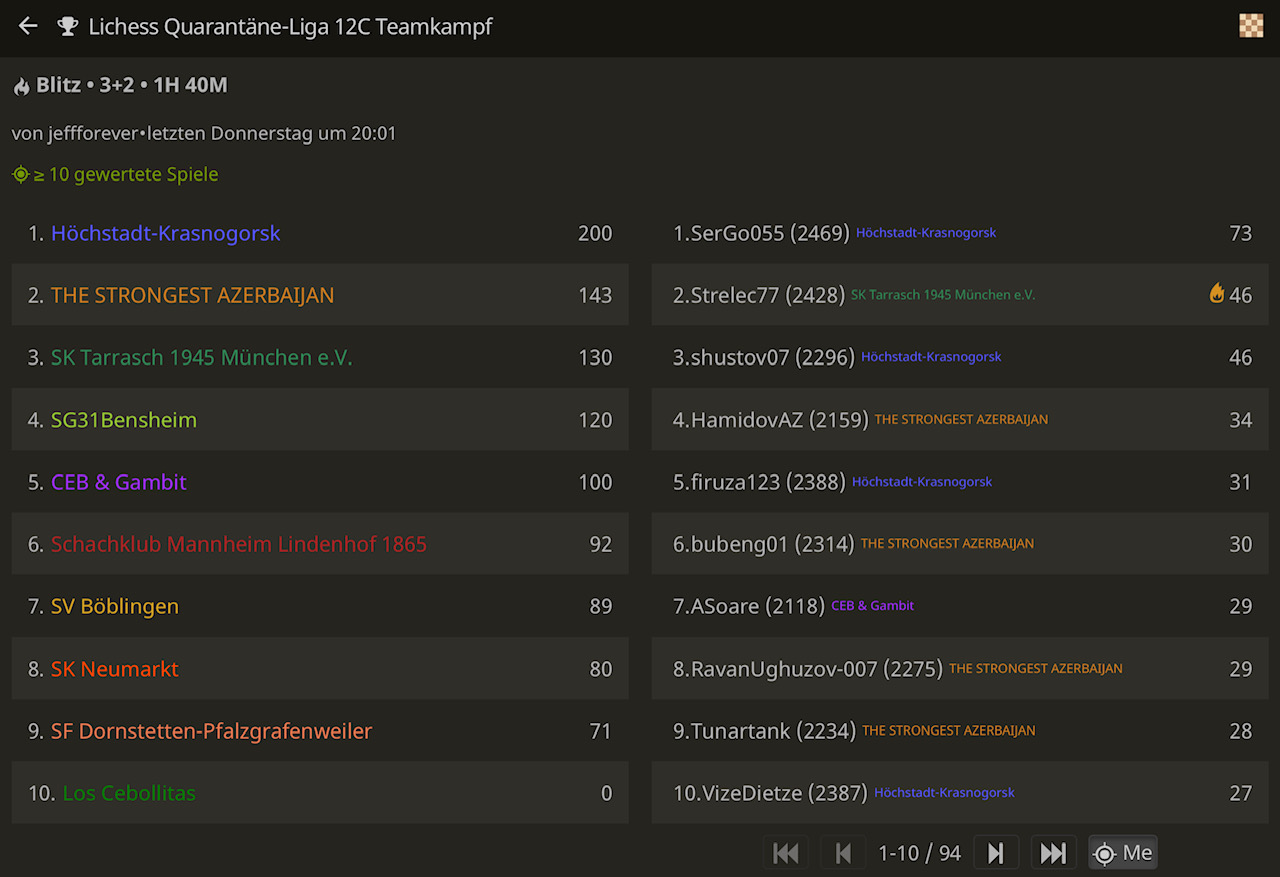Select player shustov07 (2296)
Image resolution: width=1280 pixels, height=877 pixels.
(x=960, y=357)
